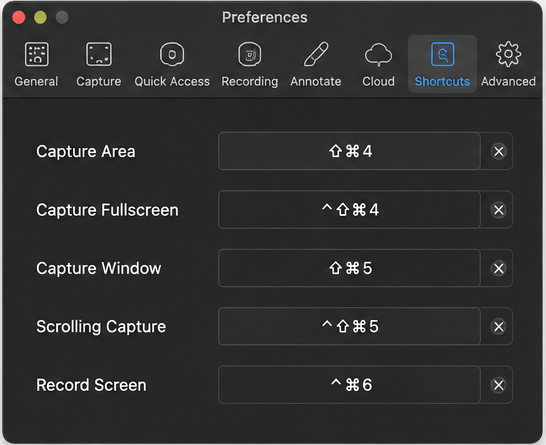Select the Shortcuts tab icon
Screen dimensions: 546x445
(x=442, y=54)
